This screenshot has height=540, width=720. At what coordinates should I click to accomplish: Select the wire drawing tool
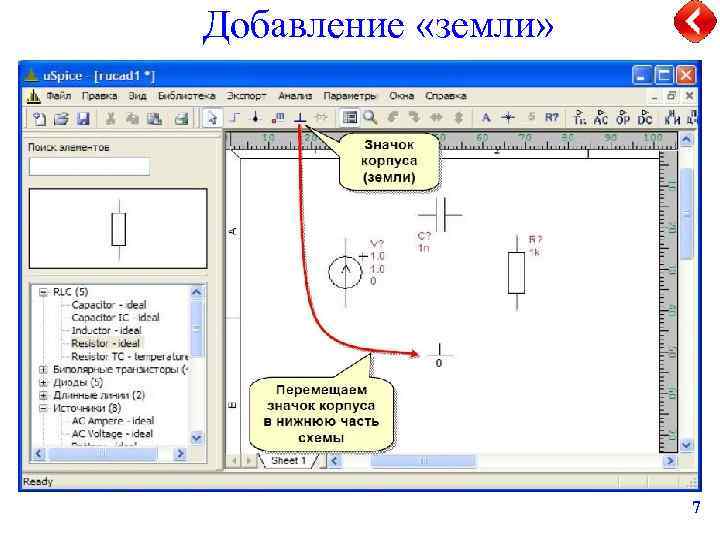pos(234,118)
